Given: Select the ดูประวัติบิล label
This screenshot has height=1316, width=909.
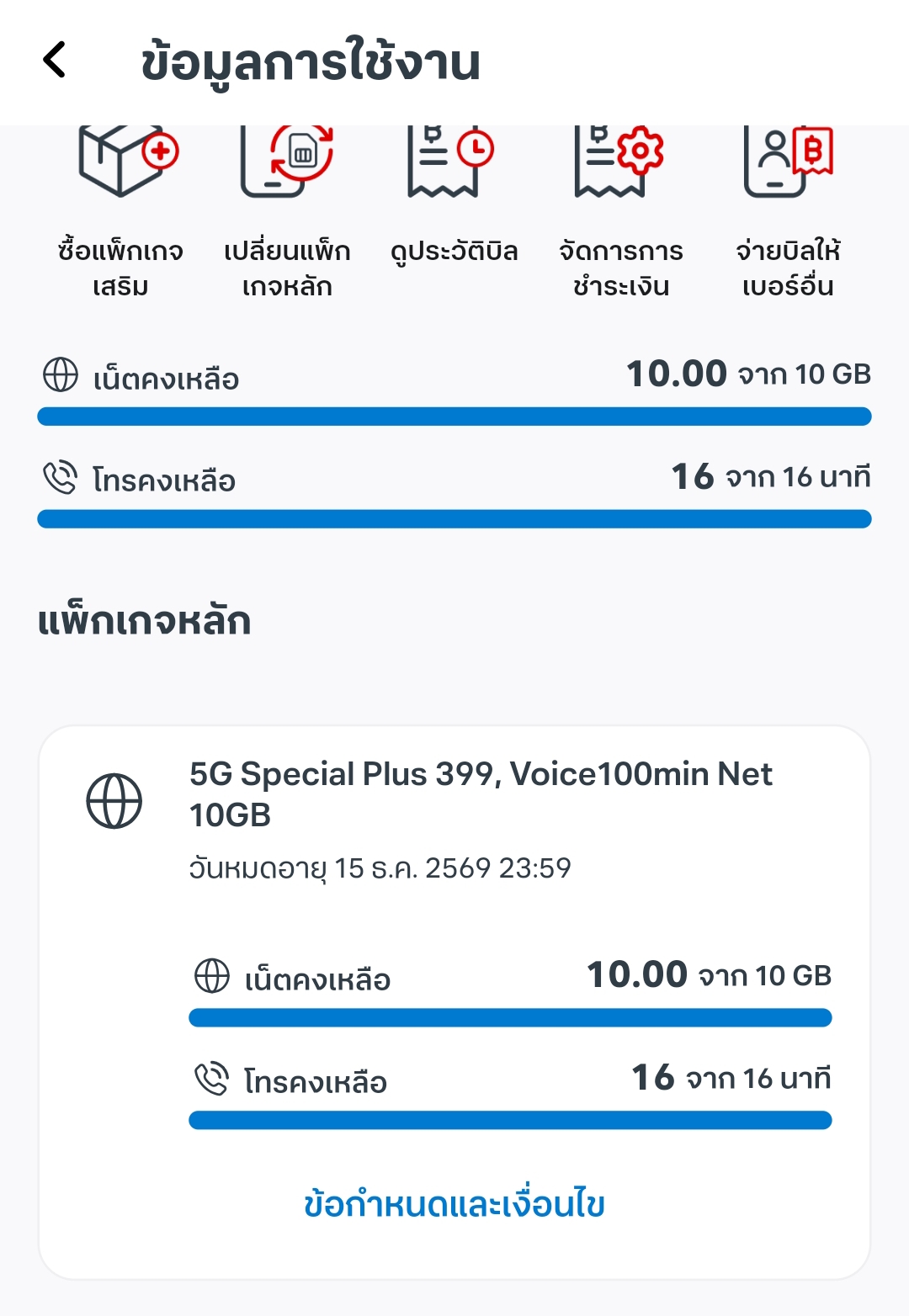Looking at the screenshot, I should click(454, 252).
